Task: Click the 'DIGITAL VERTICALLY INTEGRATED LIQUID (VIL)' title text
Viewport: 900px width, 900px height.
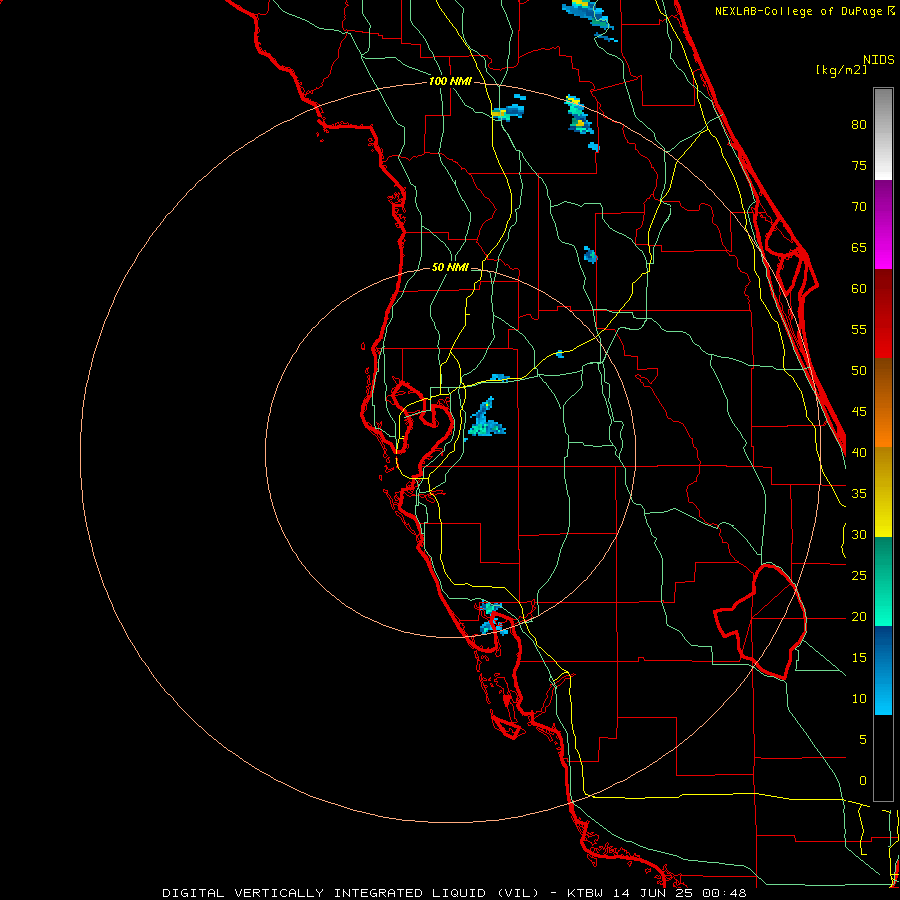Action: coord(351,893)
